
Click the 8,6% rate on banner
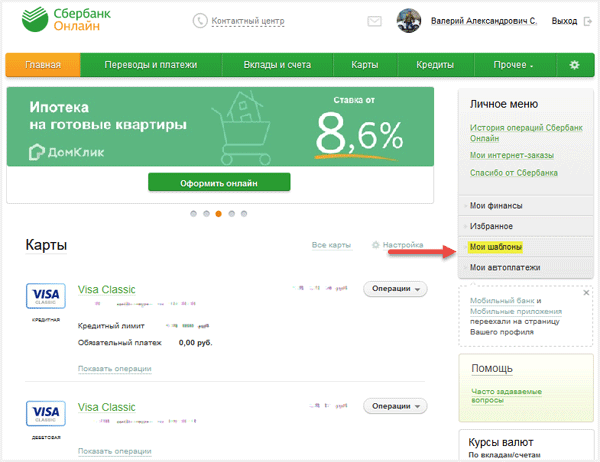(x=359, y=135)
